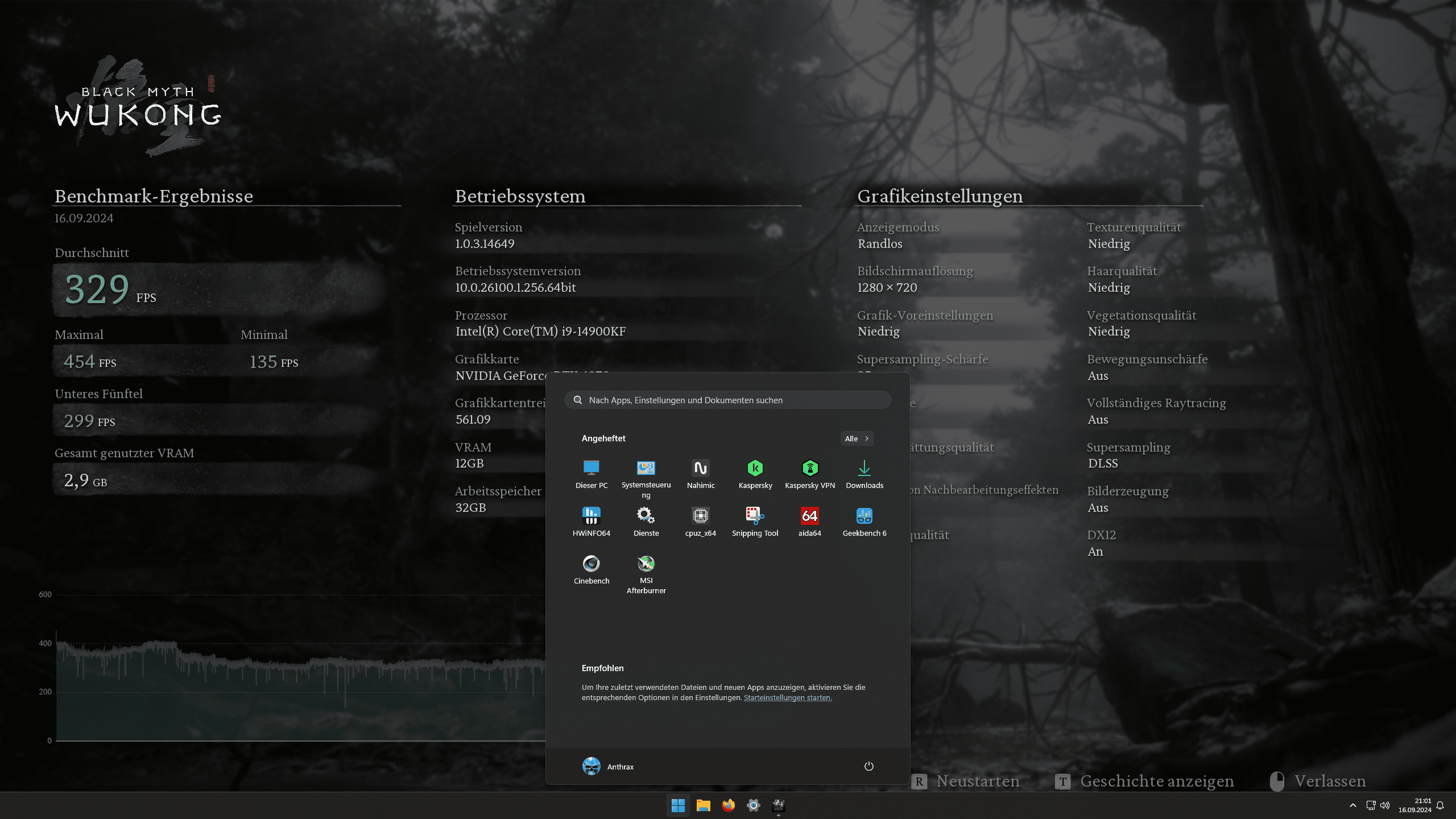
Task: Switch to Black Myth Wukong taskbar icon
Action: point(778,805)
